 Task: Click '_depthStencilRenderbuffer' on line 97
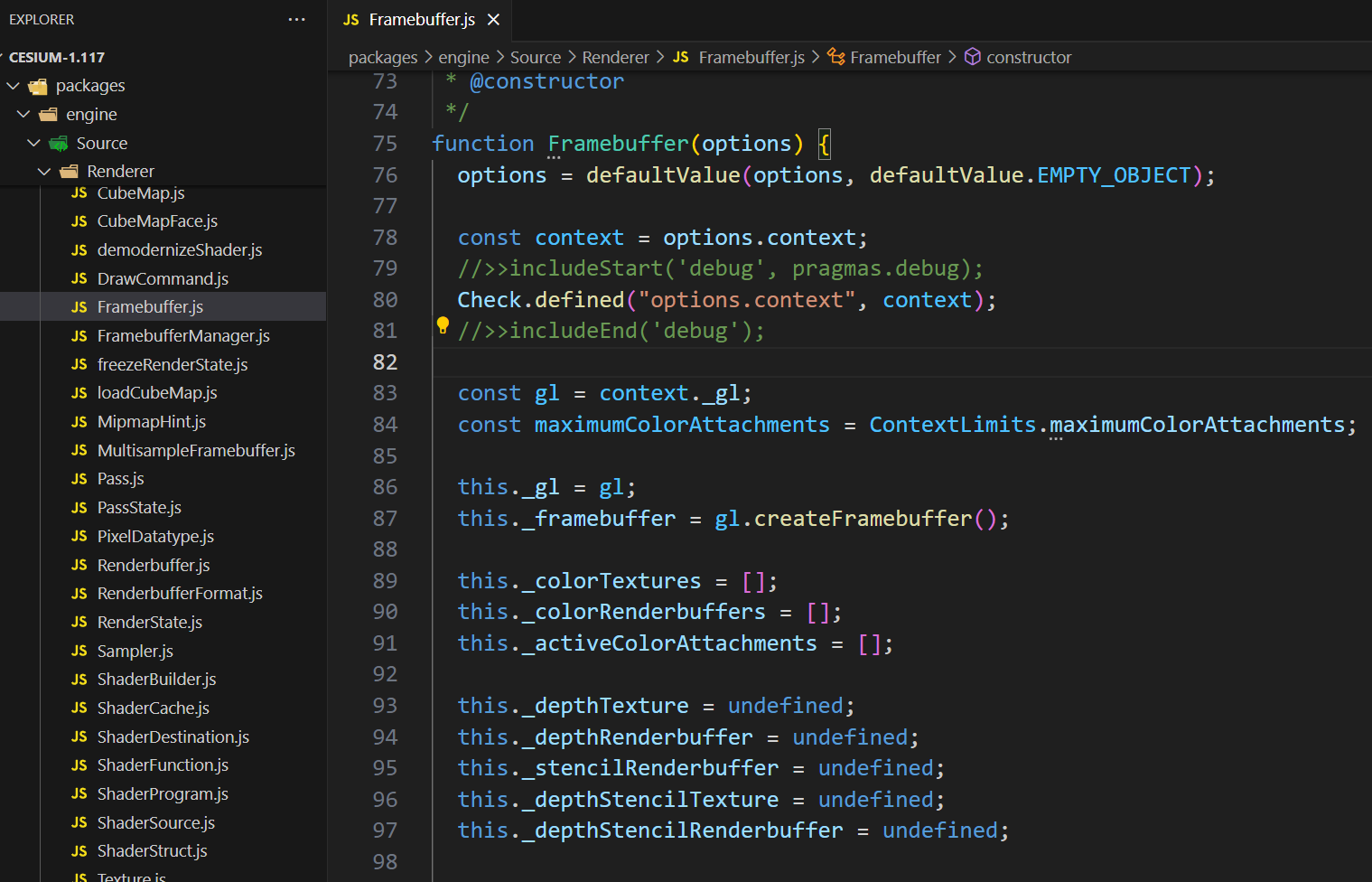tap(682, 830)
